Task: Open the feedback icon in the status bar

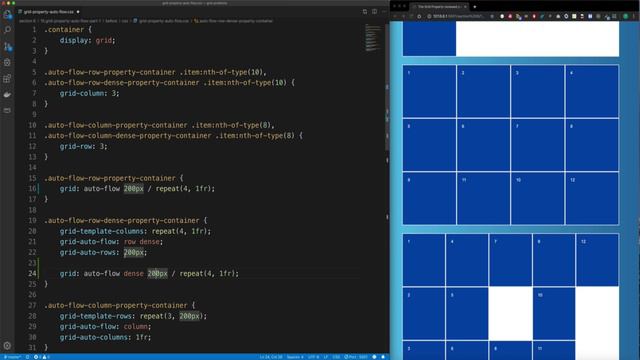Action: tap(374, 357)
